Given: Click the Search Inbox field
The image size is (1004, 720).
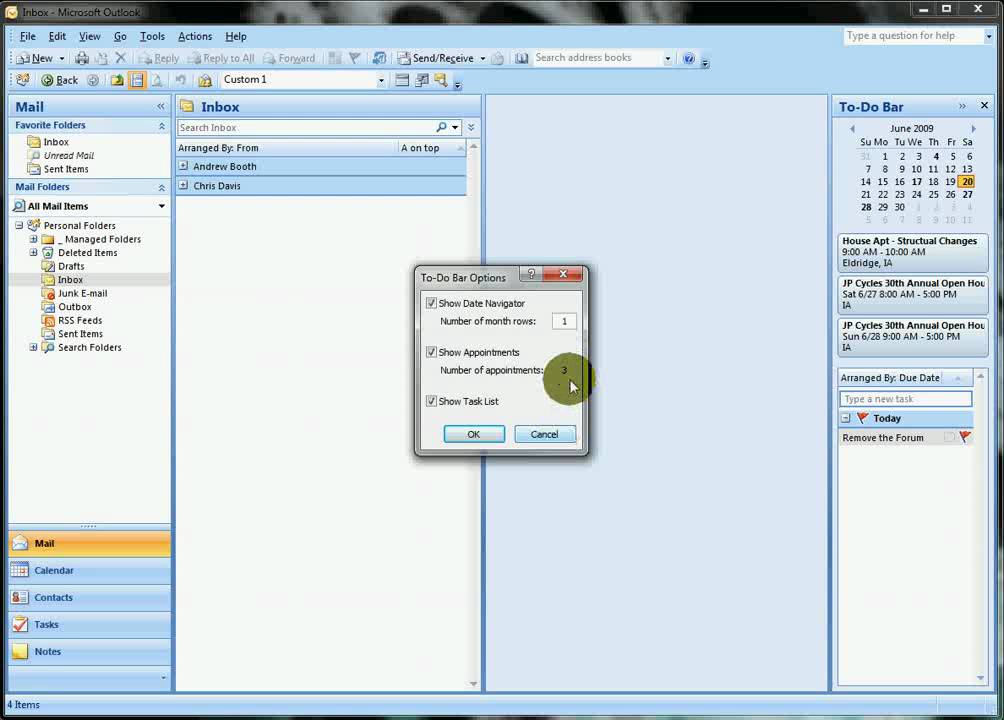Looking at the screenshot, I should coord(306,127).
